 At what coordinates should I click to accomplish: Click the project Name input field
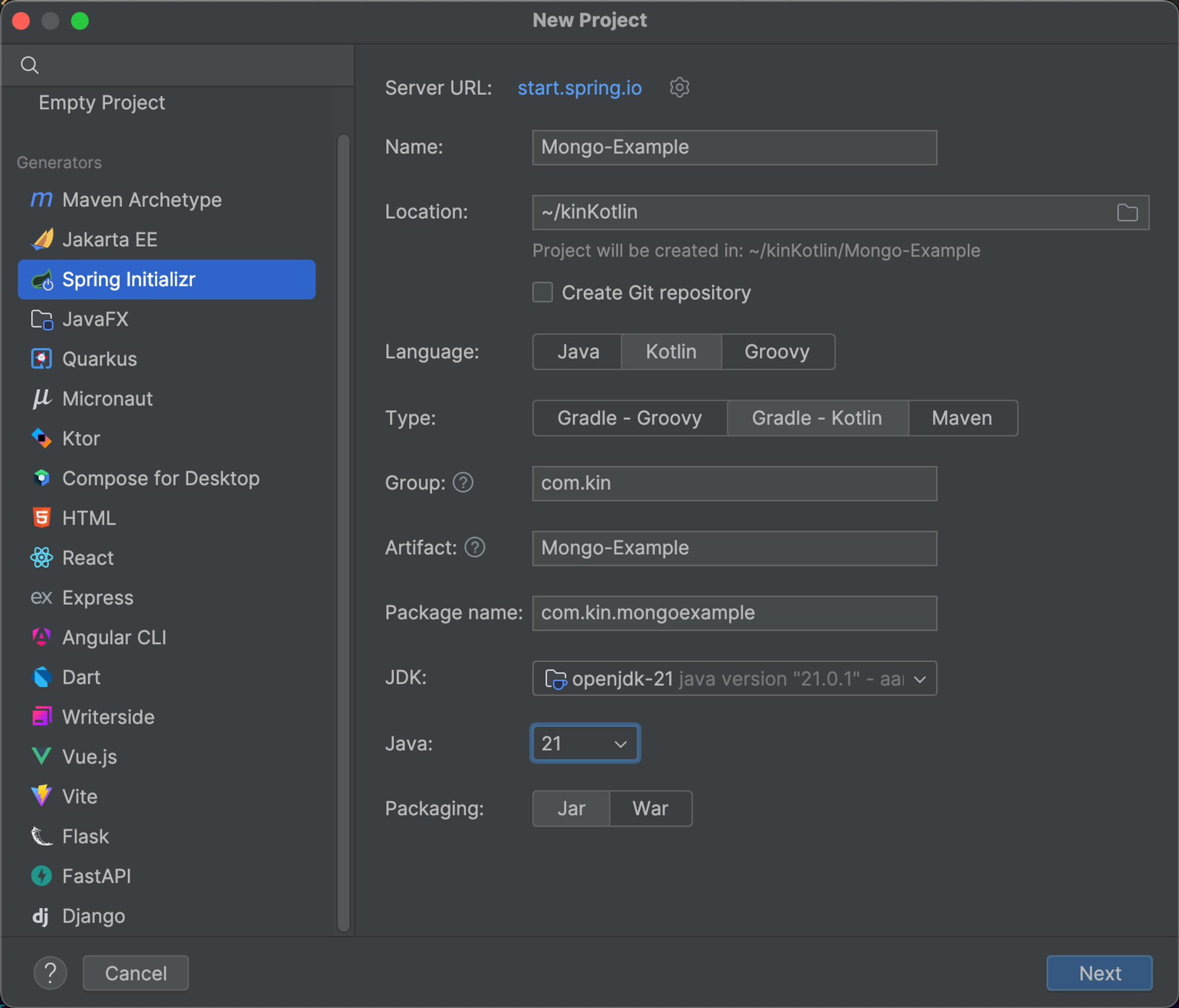point(734,147)
